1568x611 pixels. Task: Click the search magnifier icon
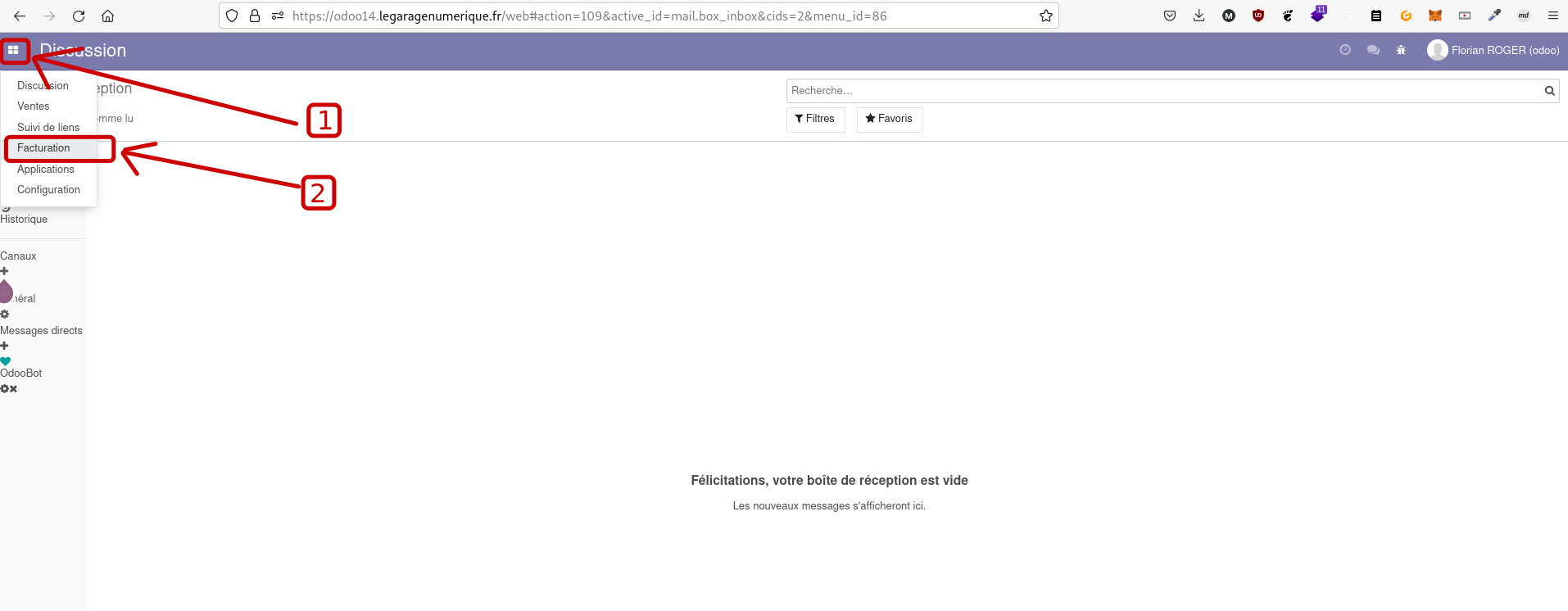coord(1549,91)
